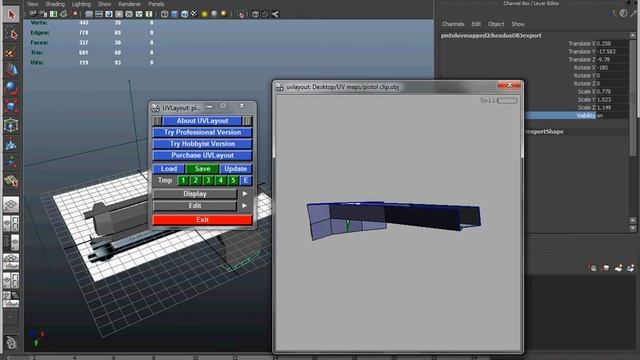Expand the Display section arrow

click(x=244, y=194)
